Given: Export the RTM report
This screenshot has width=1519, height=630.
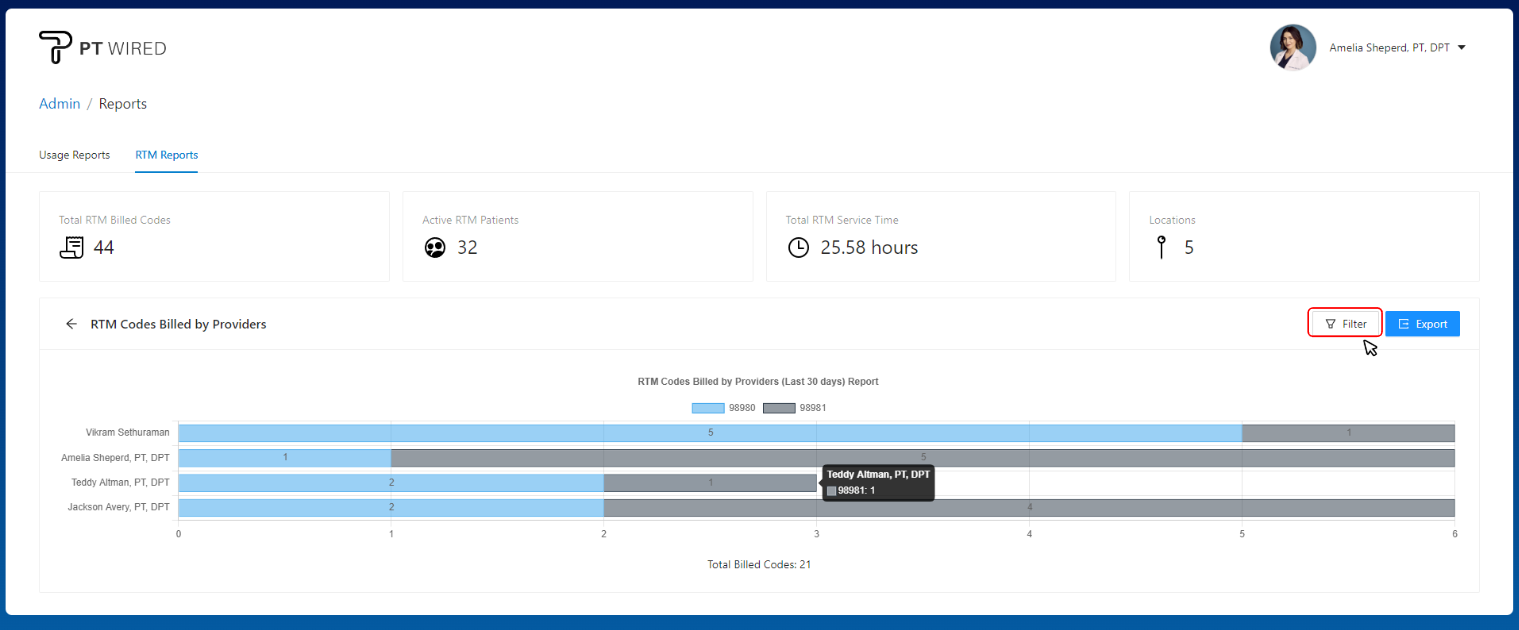Looking at the screenshot, I should coord(1422,324).
